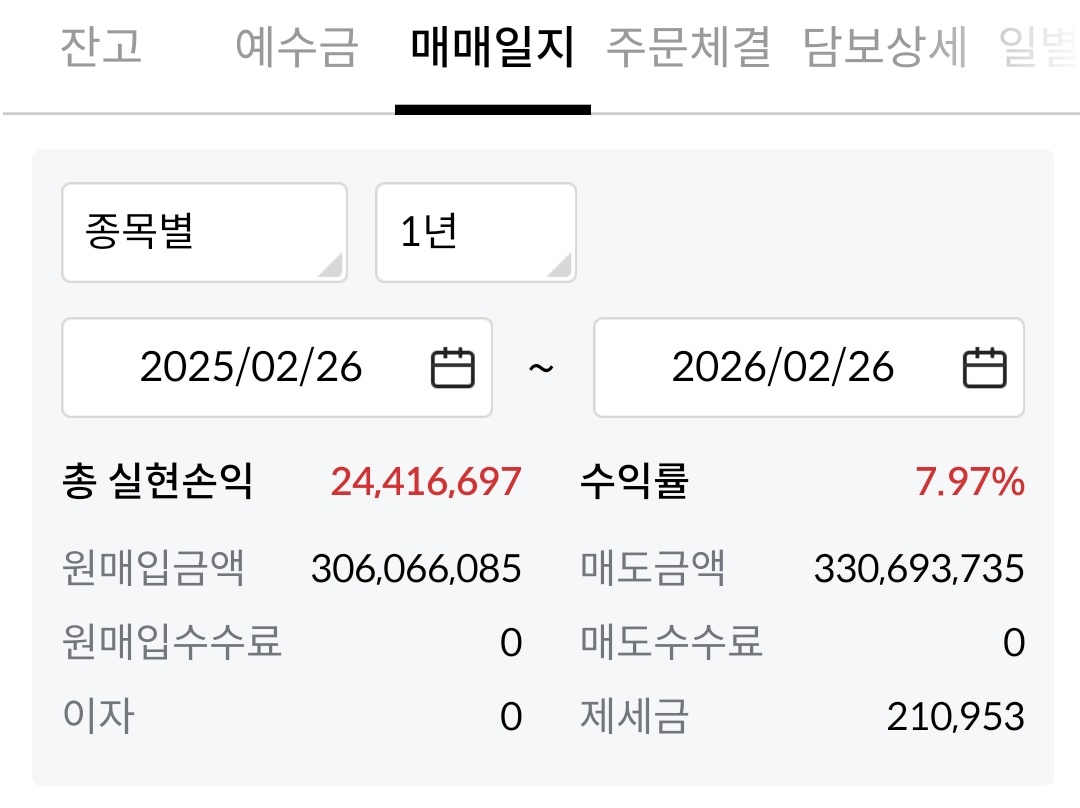Select the partially visible 일별 tab

click(1040, 47)
